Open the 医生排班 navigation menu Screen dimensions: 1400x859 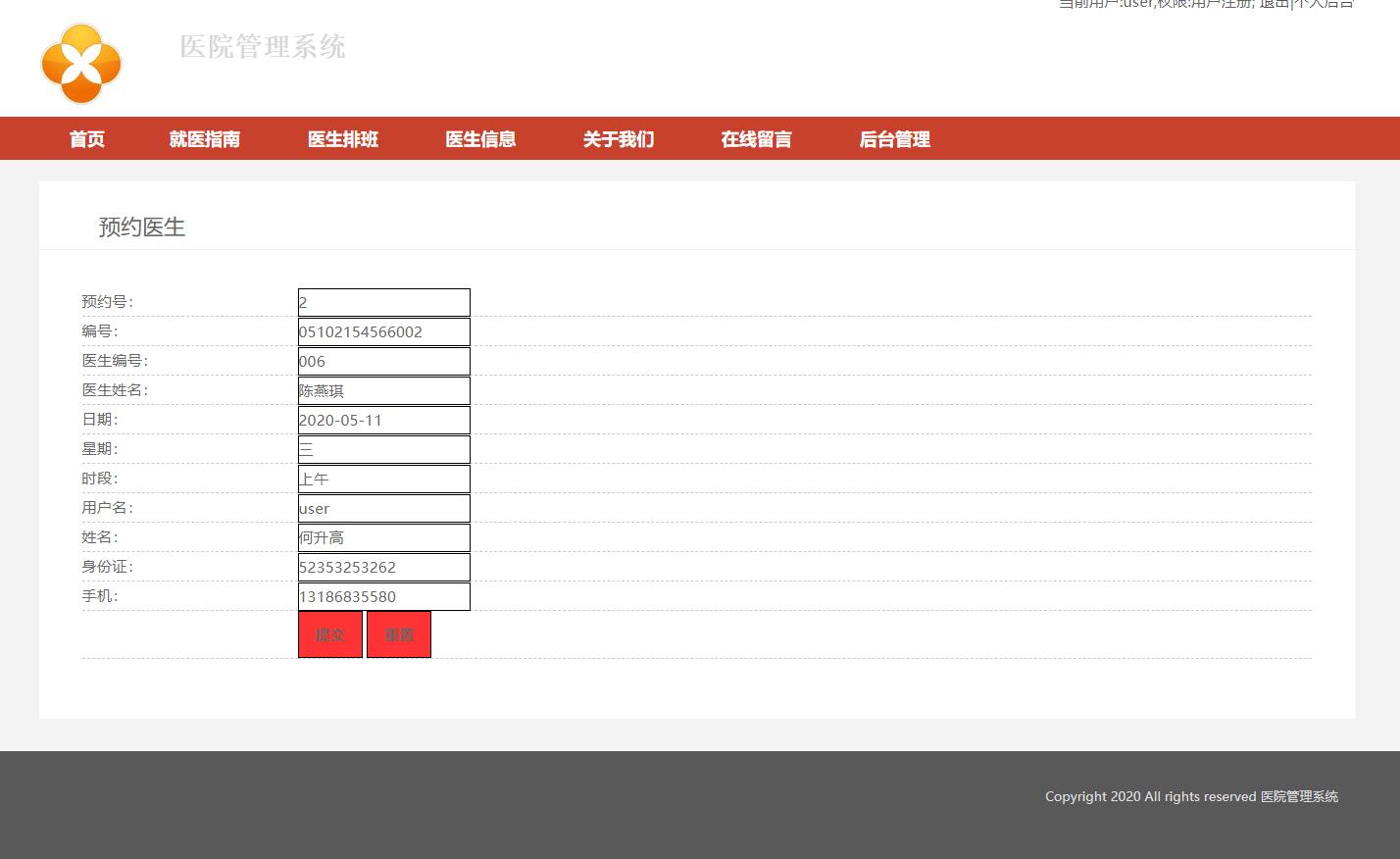tap(341, 138)
